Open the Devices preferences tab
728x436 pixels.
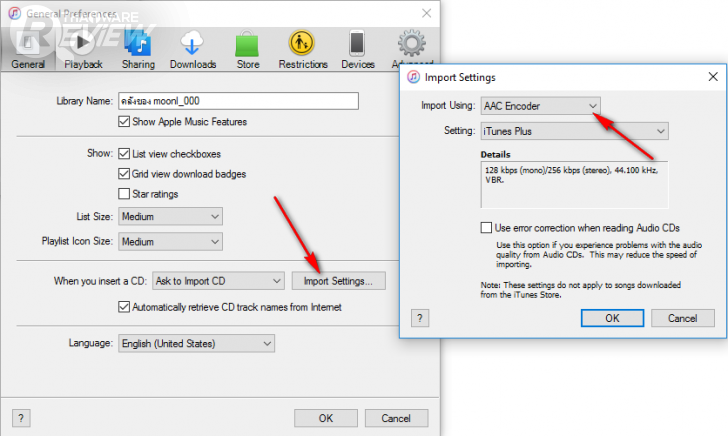[x=358, y=51]
